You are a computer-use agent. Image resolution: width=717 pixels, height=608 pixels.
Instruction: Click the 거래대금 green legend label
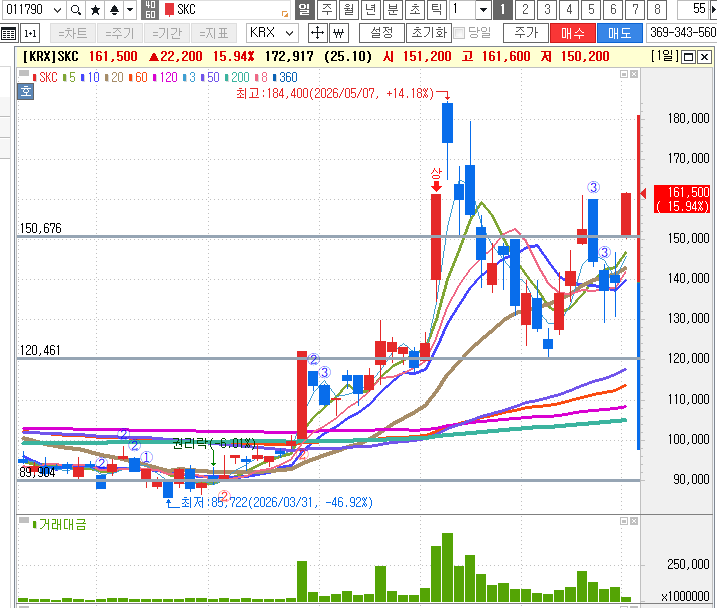coord(63,524)
